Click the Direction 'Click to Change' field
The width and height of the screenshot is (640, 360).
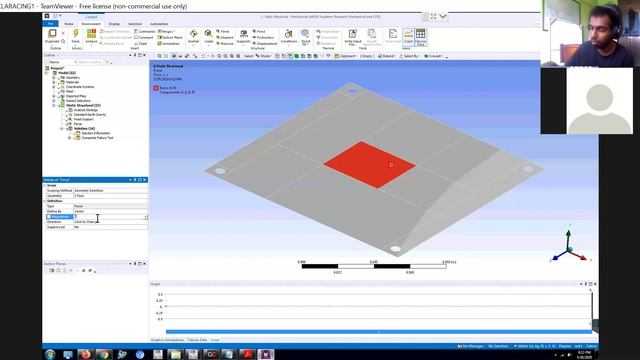click(x=110, y=222)
